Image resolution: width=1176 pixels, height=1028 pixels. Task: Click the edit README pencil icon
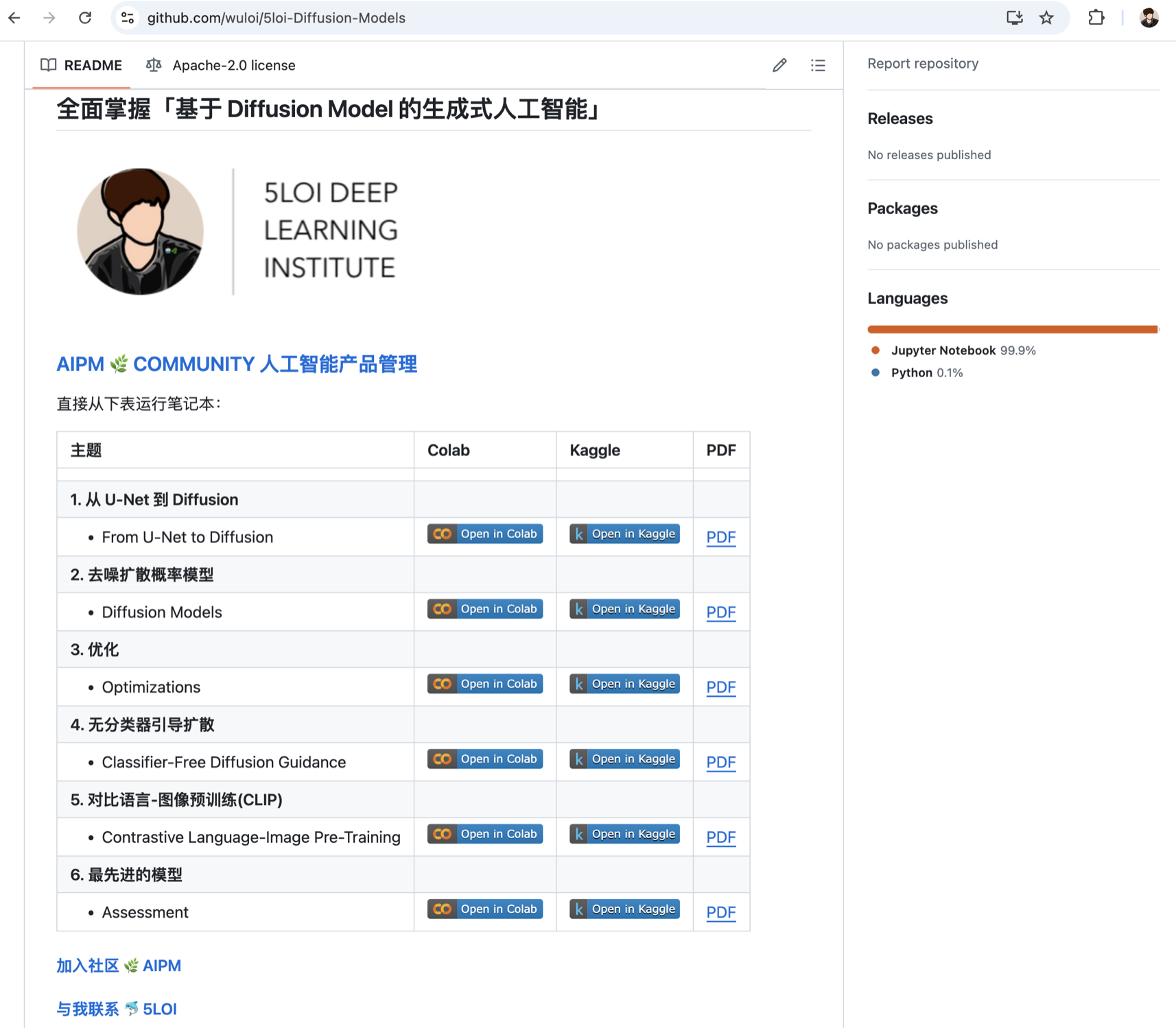tap(779, 65)
